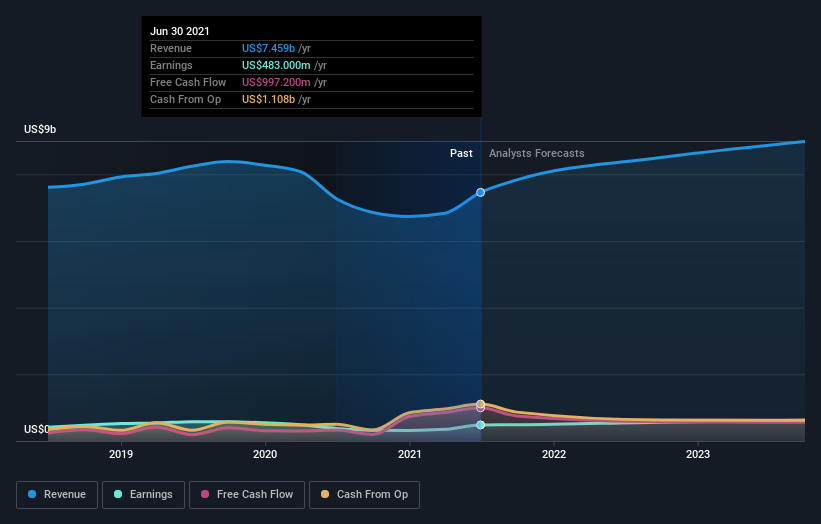Select the Cash From Op data point marker

tap(480, 404)
